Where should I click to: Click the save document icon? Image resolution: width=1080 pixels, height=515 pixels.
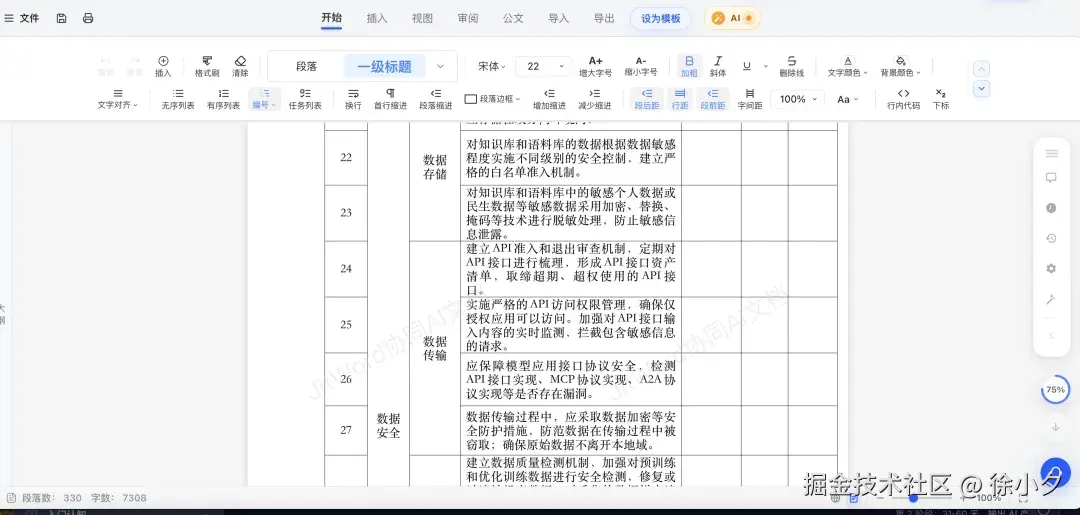[61, 19]
